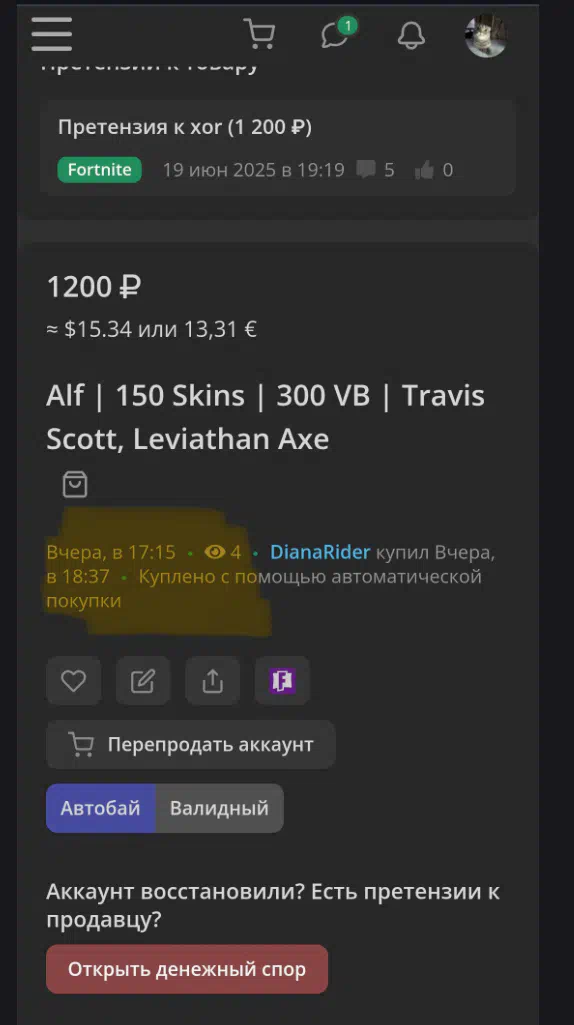
Task: Click the thumbs-up likes icon
Action: click(x=424, y=170)
